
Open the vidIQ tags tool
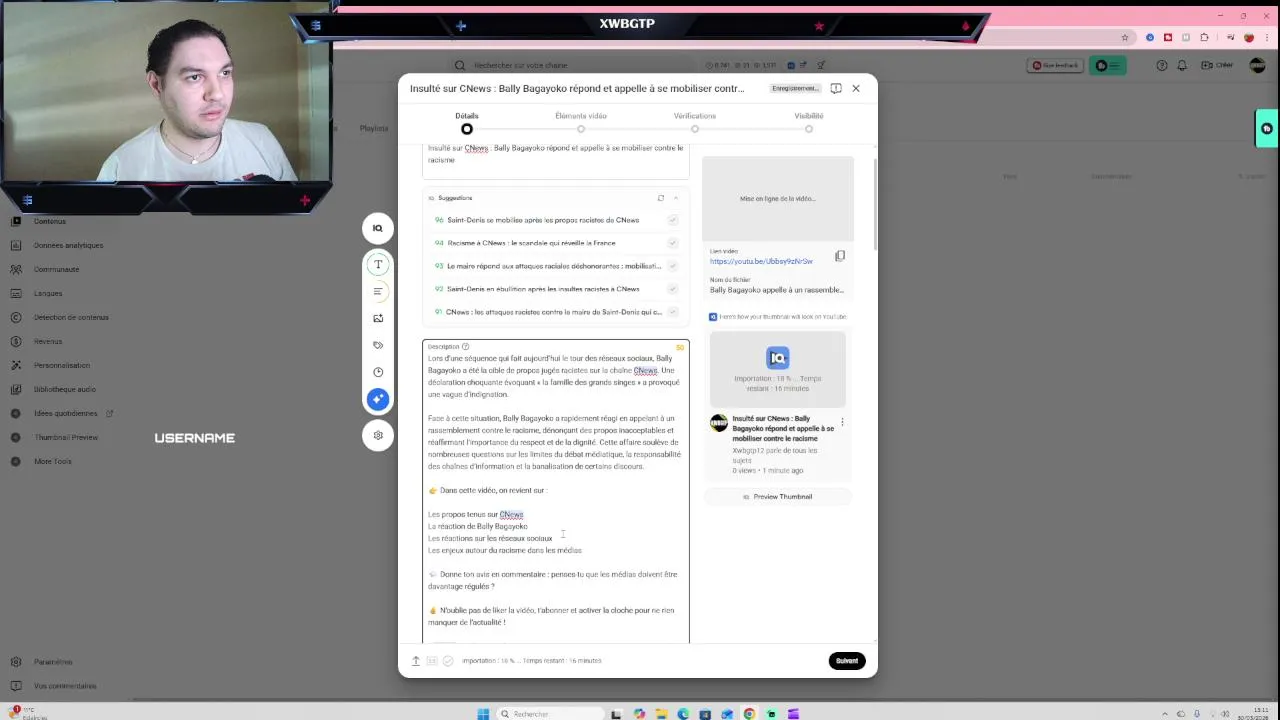click(x=378, y=345)
